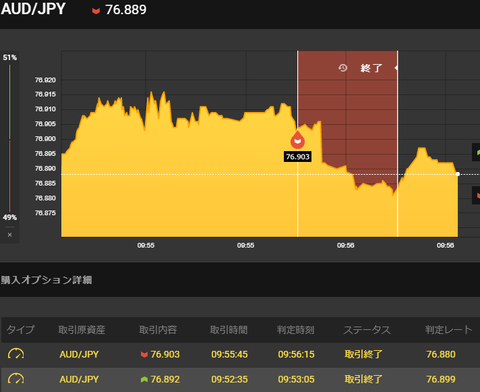Click the red down arrow beside 76.903 in table

pos(144,354)
